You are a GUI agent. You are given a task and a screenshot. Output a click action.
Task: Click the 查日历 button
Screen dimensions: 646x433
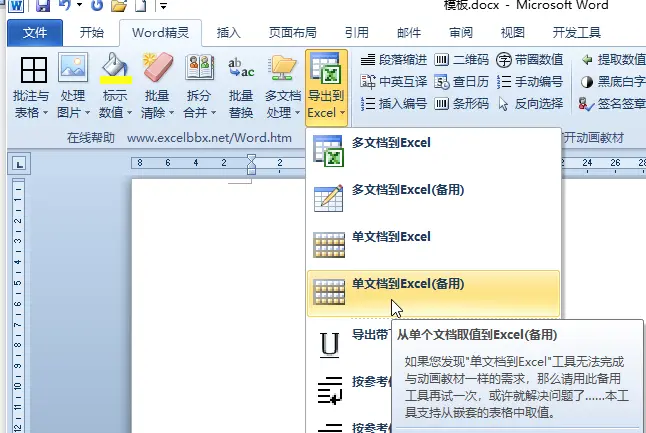click(461, 82)
